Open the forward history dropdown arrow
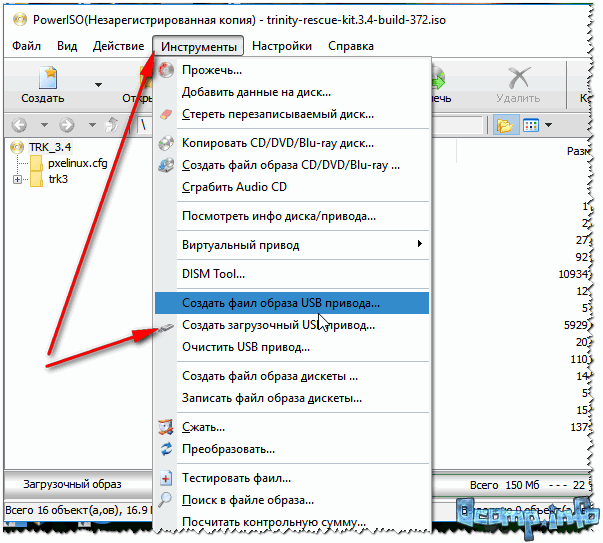603x543 pixels. (x=92, y=125)
